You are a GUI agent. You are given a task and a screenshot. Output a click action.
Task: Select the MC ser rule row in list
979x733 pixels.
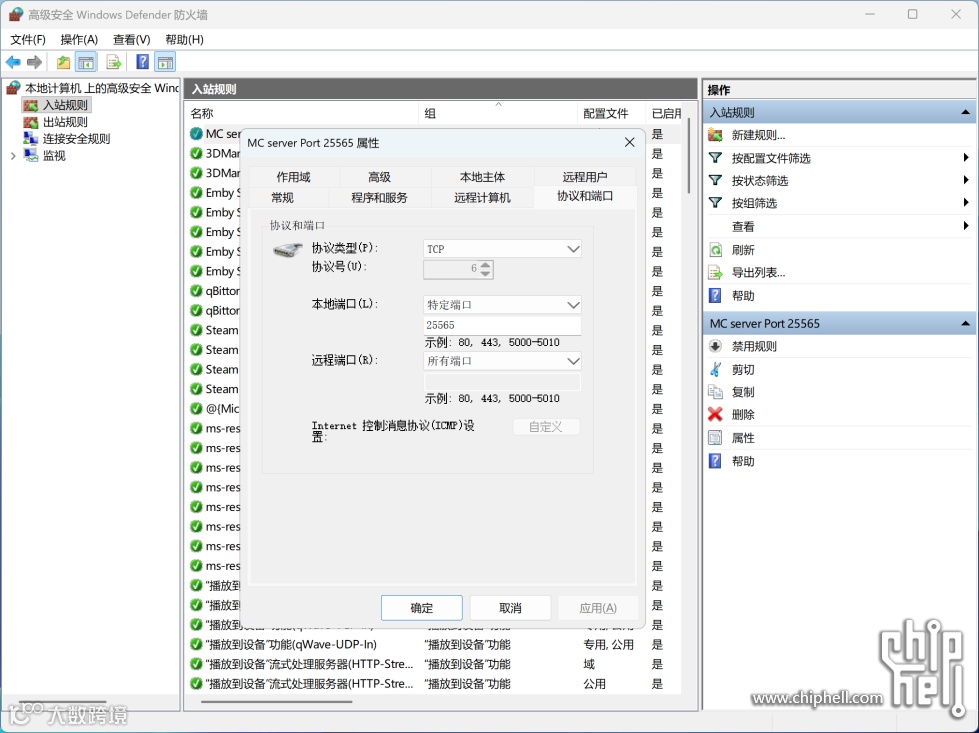(x=214, y=134)
